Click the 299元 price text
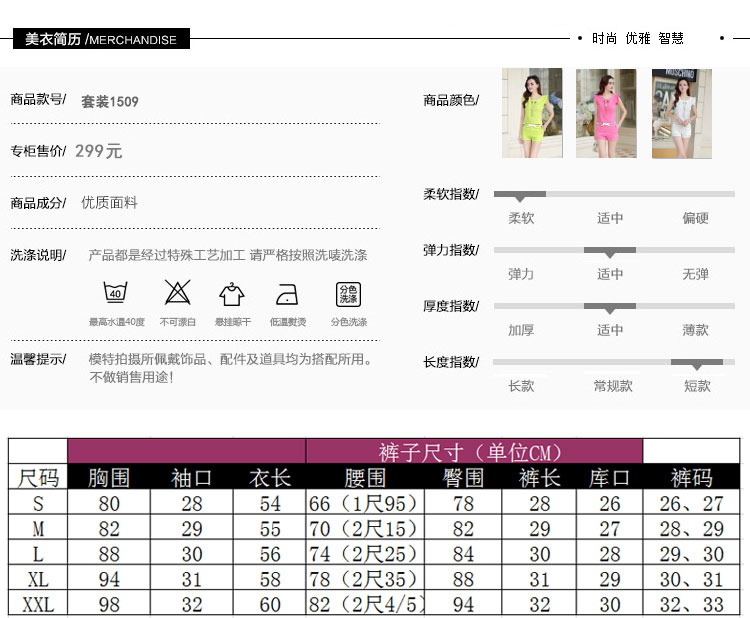750x618 pixels. coord(99,151)
